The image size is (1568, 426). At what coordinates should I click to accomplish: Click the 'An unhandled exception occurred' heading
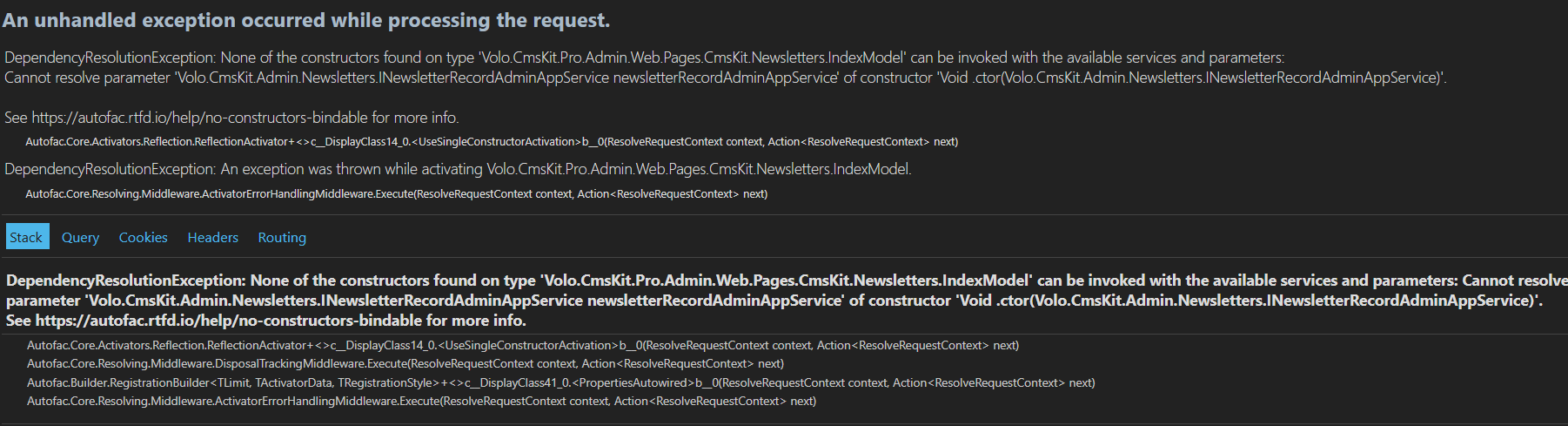[x=306, y=20]
